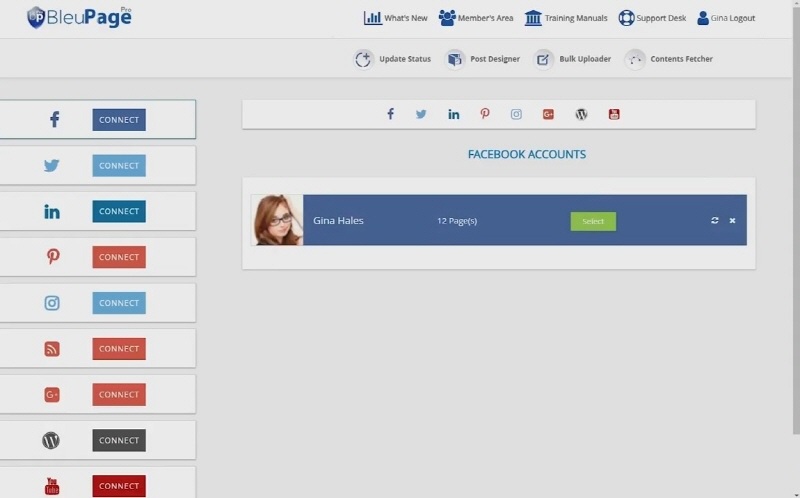Click the What's New chart icon
The image size is (800, 498).
[372, 18]
